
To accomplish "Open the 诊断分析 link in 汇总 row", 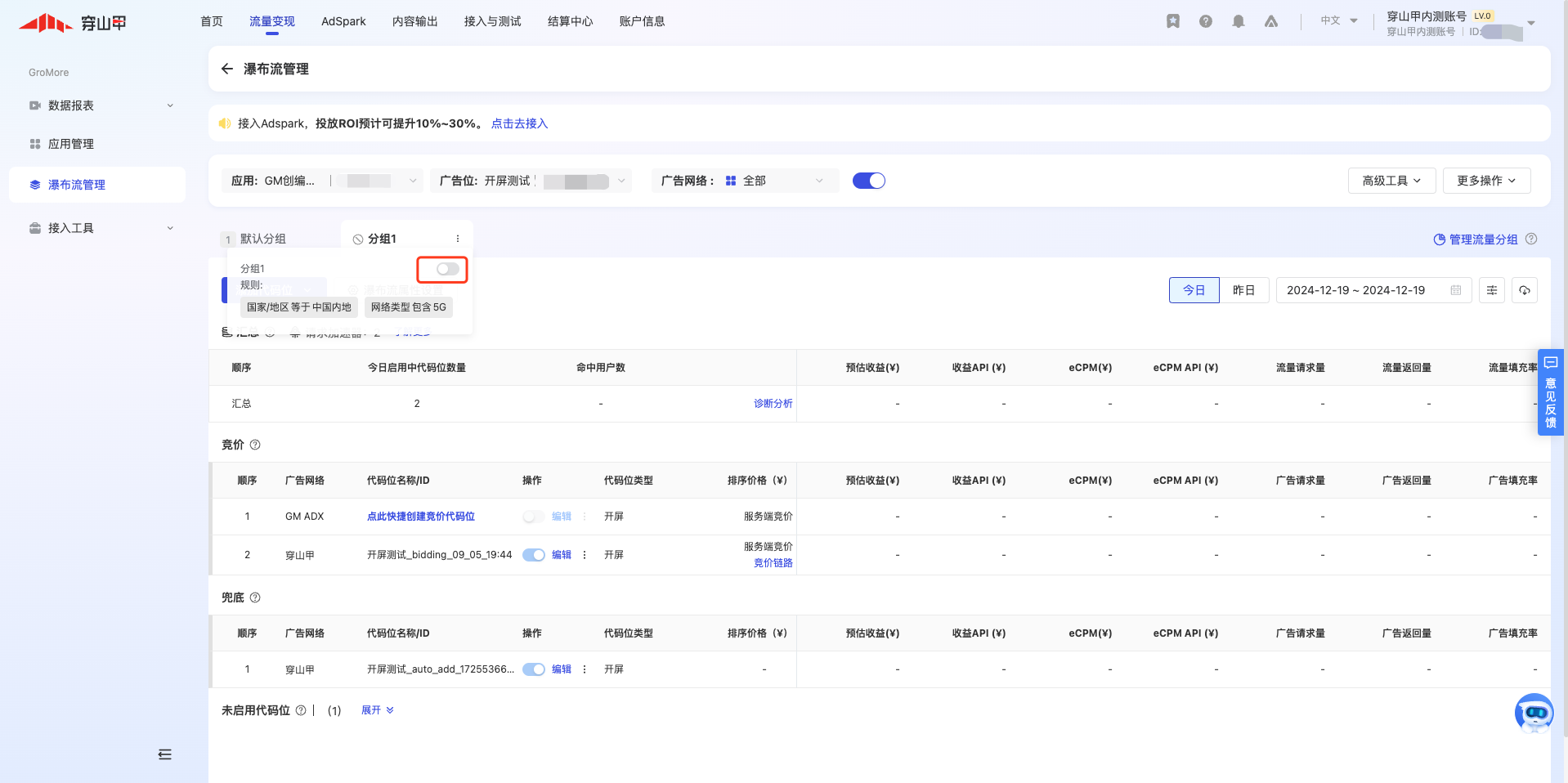I will coord(773,404).
